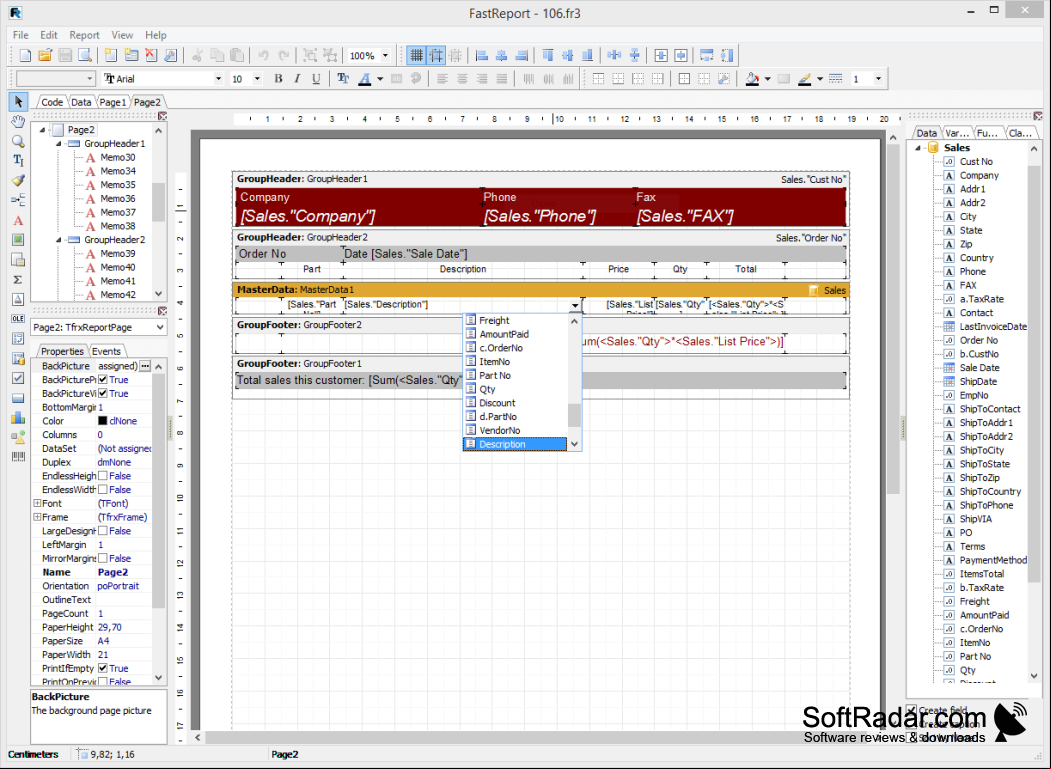The height and width of the screenshot is (769, 1051).
Task: Insert a Picture object
Action: tap(18, 240)
